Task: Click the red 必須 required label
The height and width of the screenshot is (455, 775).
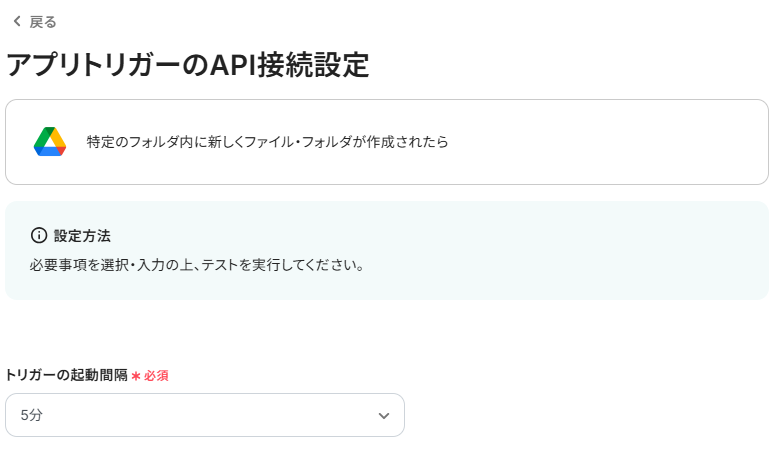Action: point(156,375)
